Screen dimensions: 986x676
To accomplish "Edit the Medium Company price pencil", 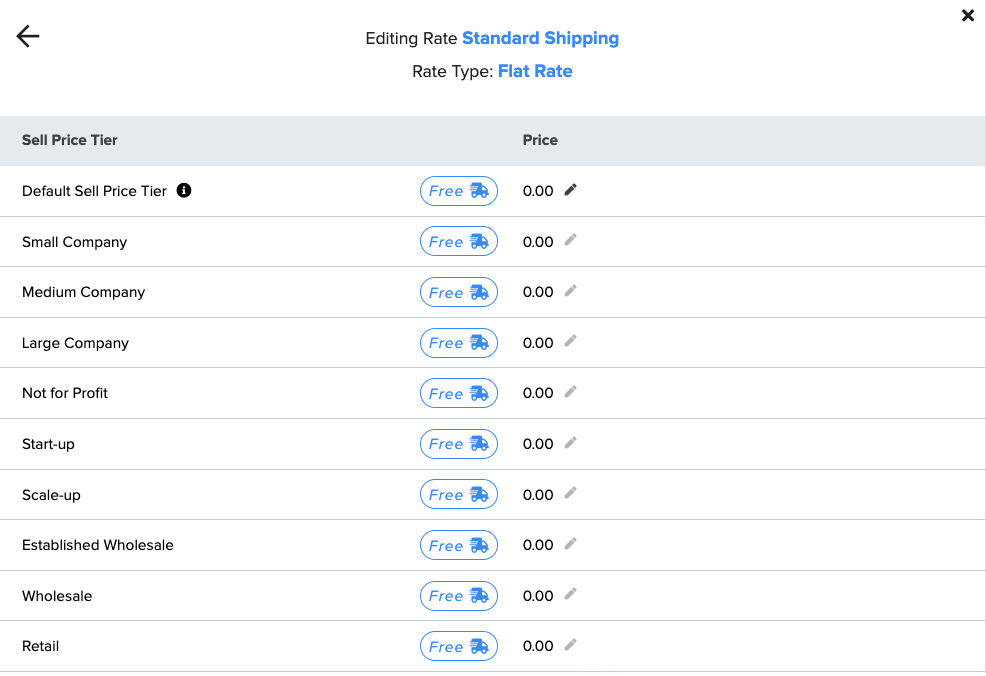I will click(570, 291).
